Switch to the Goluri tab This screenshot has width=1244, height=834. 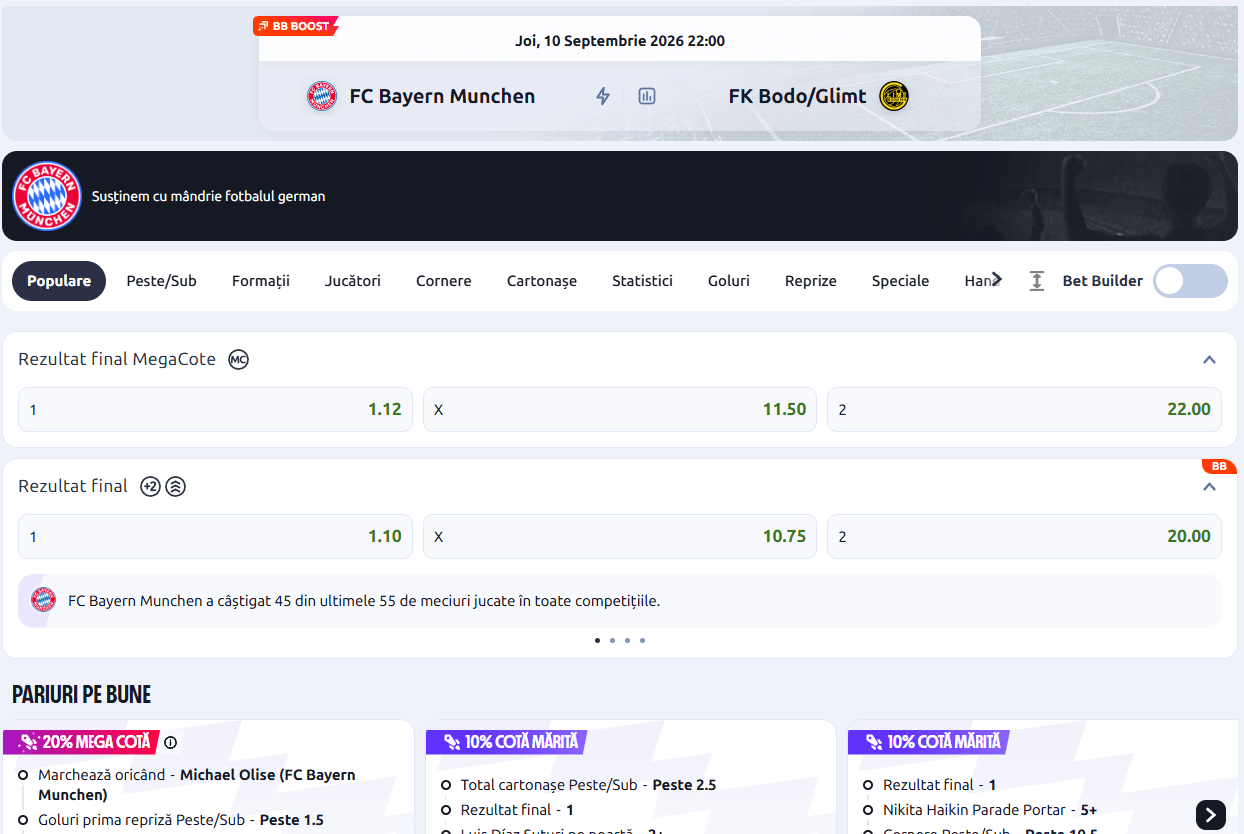[x=729, y=281]
